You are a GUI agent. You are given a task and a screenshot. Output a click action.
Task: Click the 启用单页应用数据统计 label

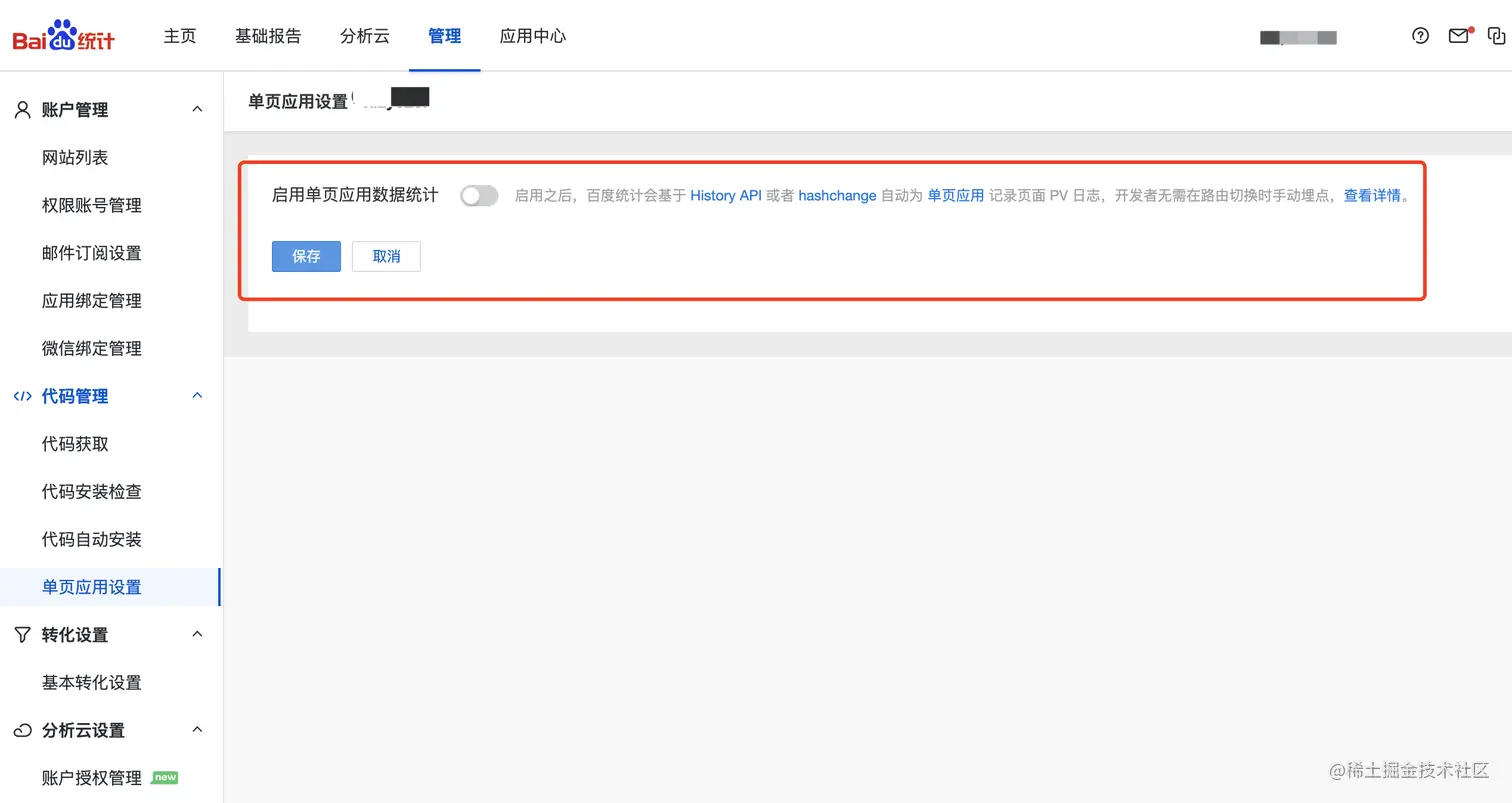(x=355, y=195)
